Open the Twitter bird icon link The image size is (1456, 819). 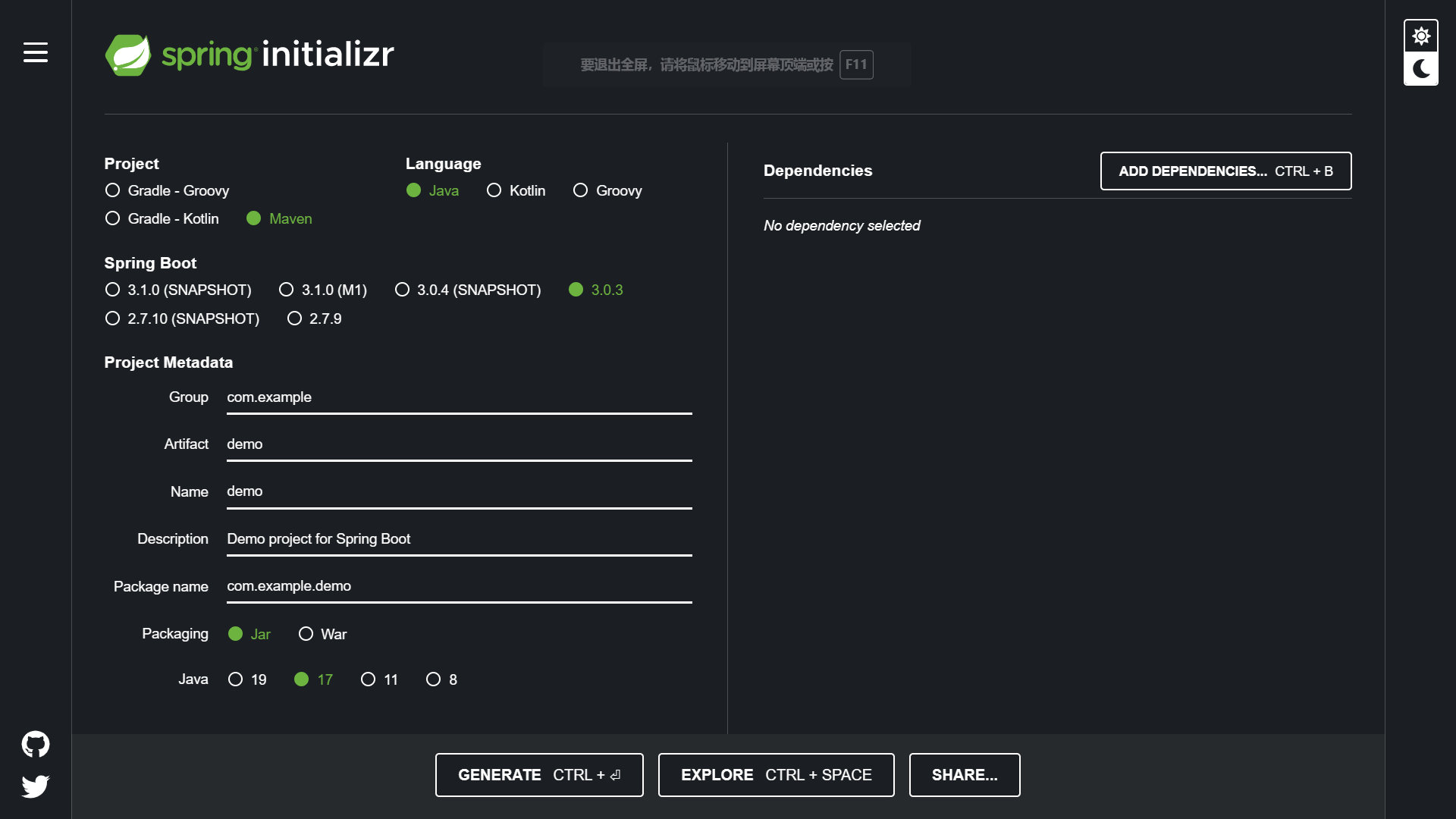(35, 786)
